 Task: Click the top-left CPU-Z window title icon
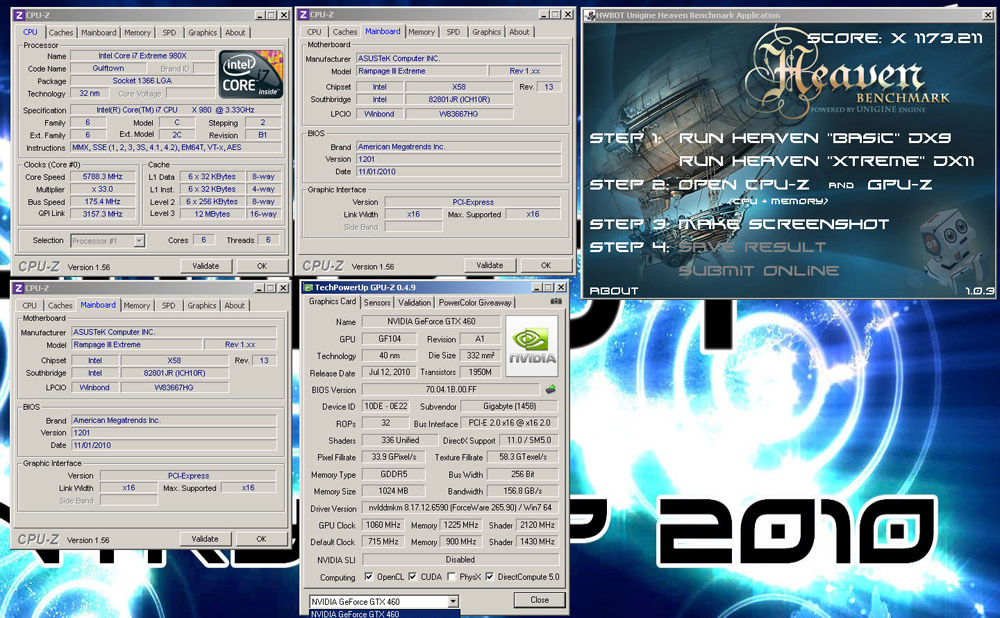19,15
